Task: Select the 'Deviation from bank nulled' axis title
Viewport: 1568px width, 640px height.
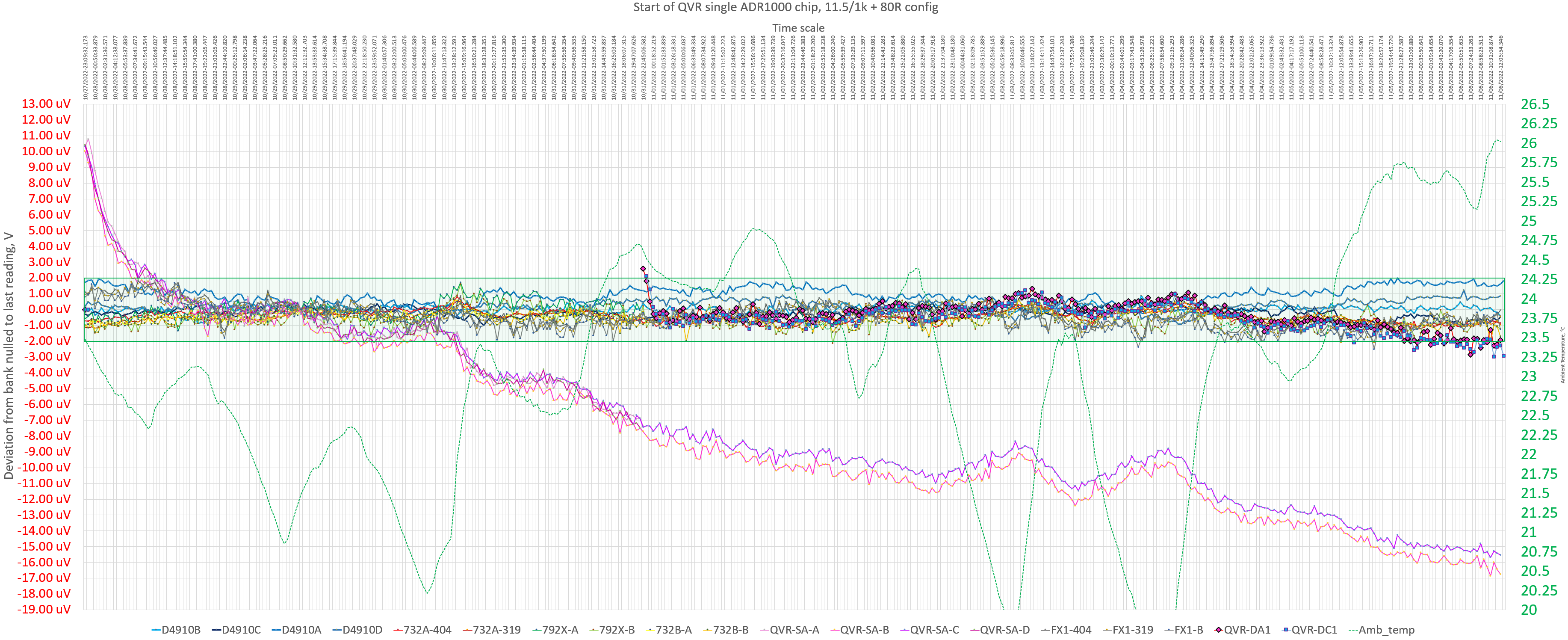Action: [9, 356]
